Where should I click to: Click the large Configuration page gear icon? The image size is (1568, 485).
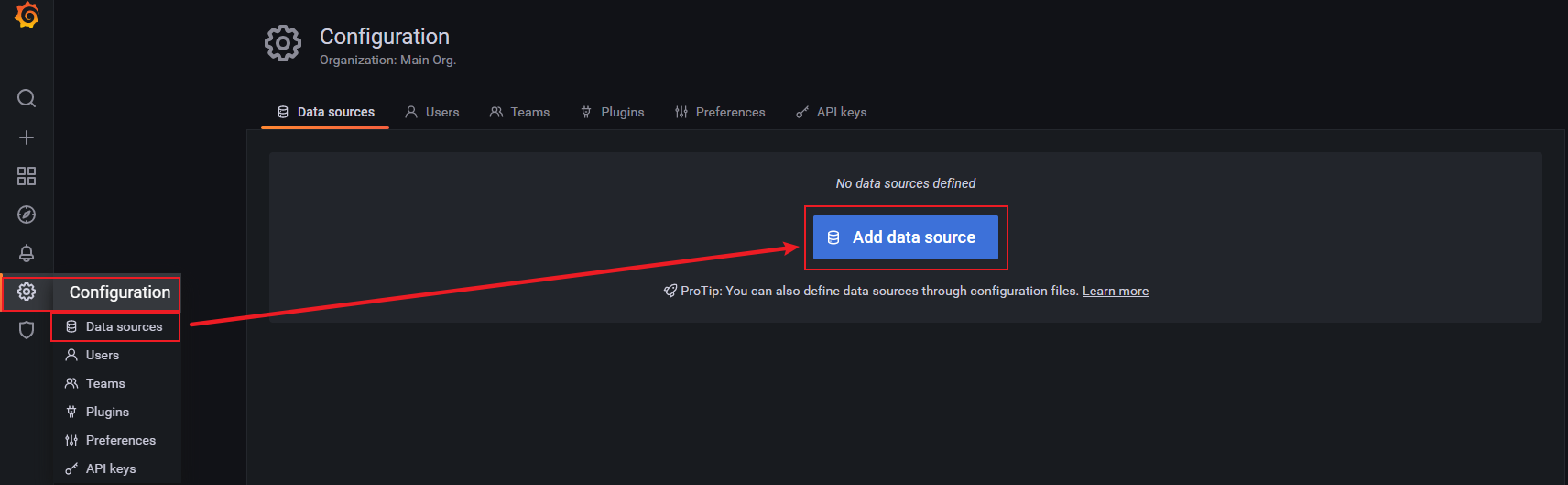click(283, 43)
